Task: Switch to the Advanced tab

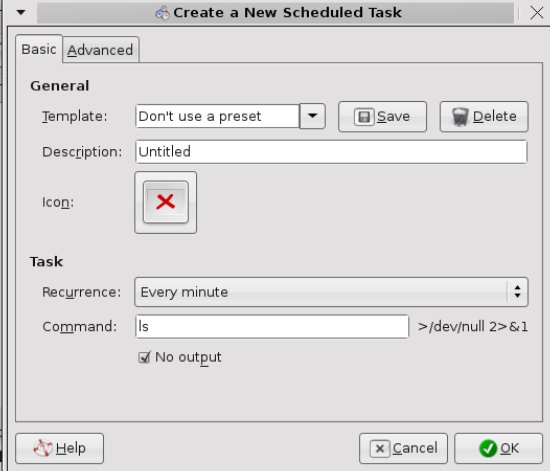Action: pos(100,50)
